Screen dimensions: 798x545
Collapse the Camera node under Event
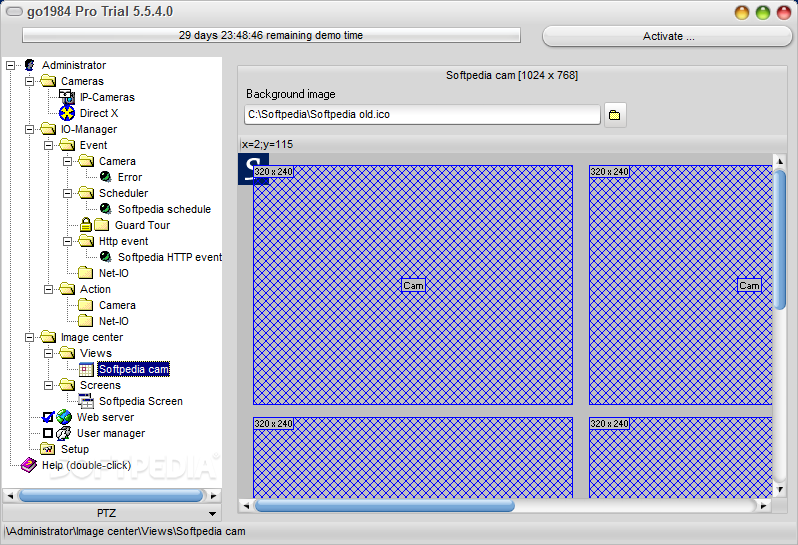pyautogui.click(x=67, y=161)
